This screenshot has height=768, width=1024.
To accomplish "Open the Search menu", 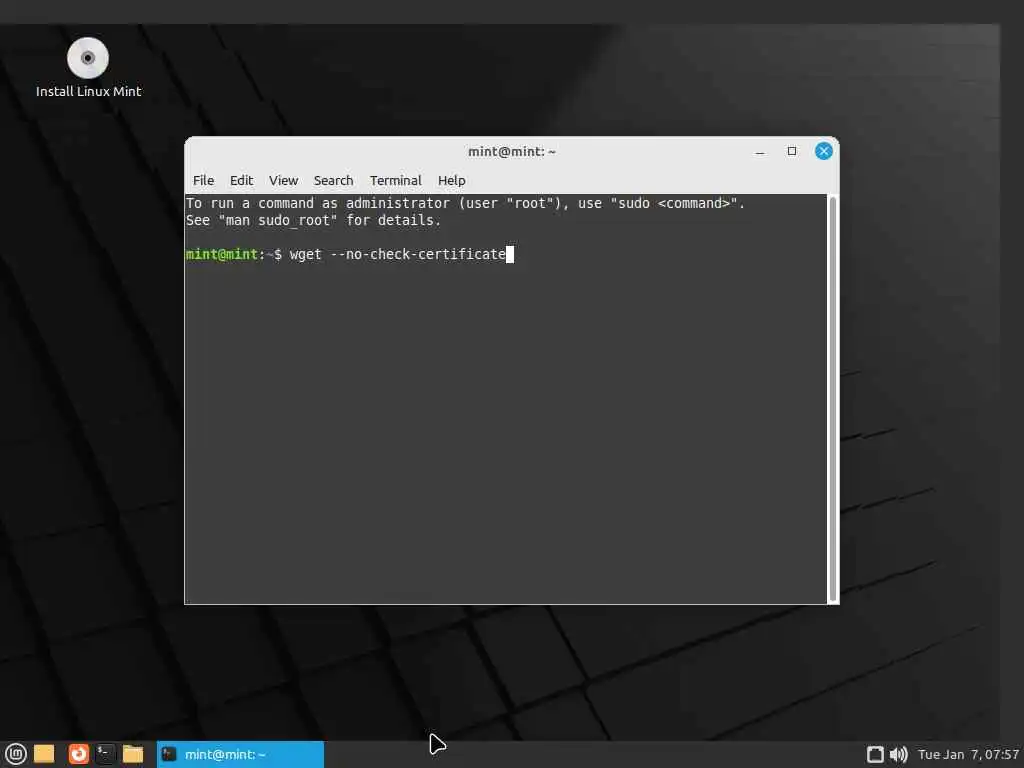I will tap(333, 180).
